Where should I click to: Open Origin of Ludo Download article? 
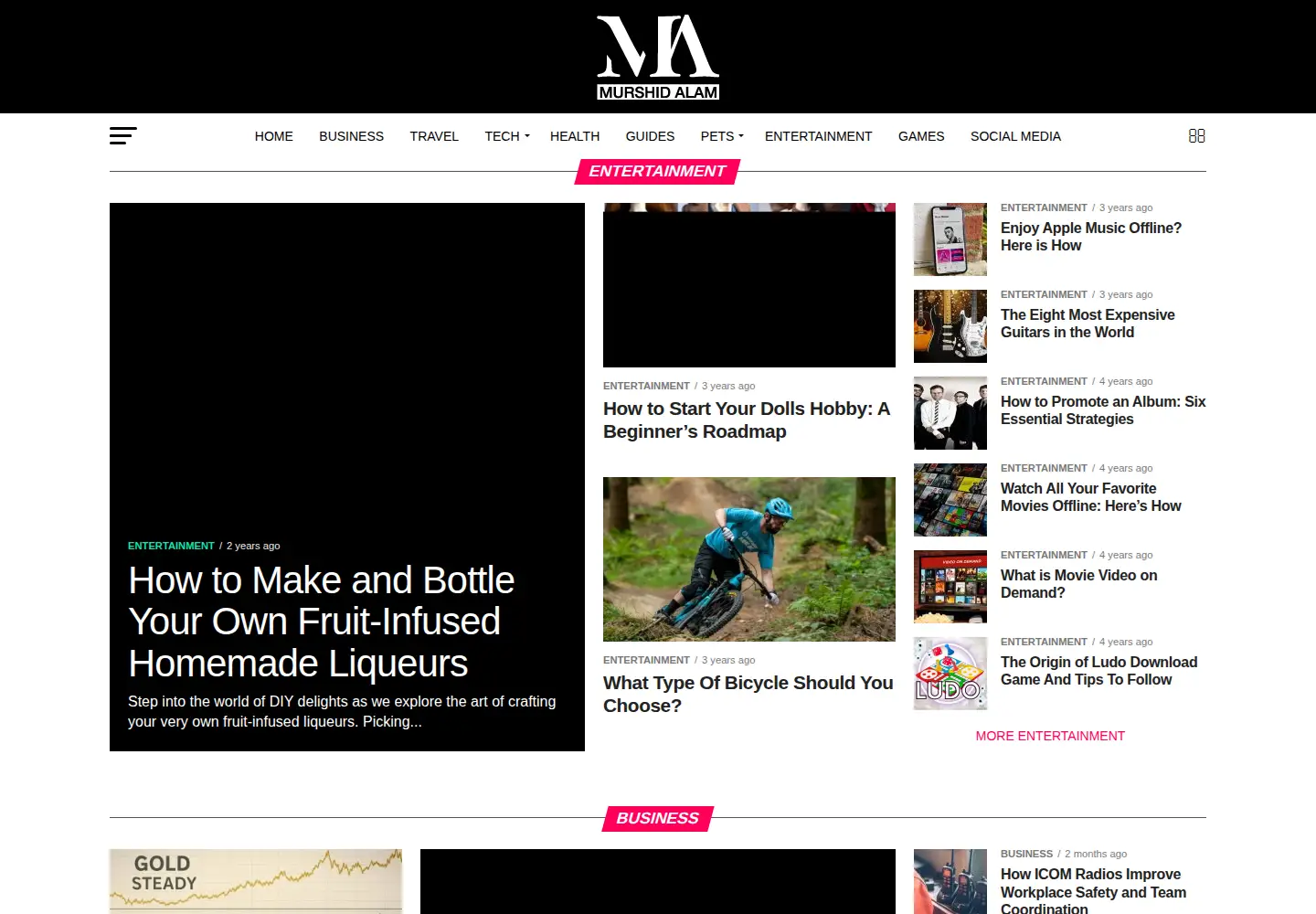coord(1098,671)
